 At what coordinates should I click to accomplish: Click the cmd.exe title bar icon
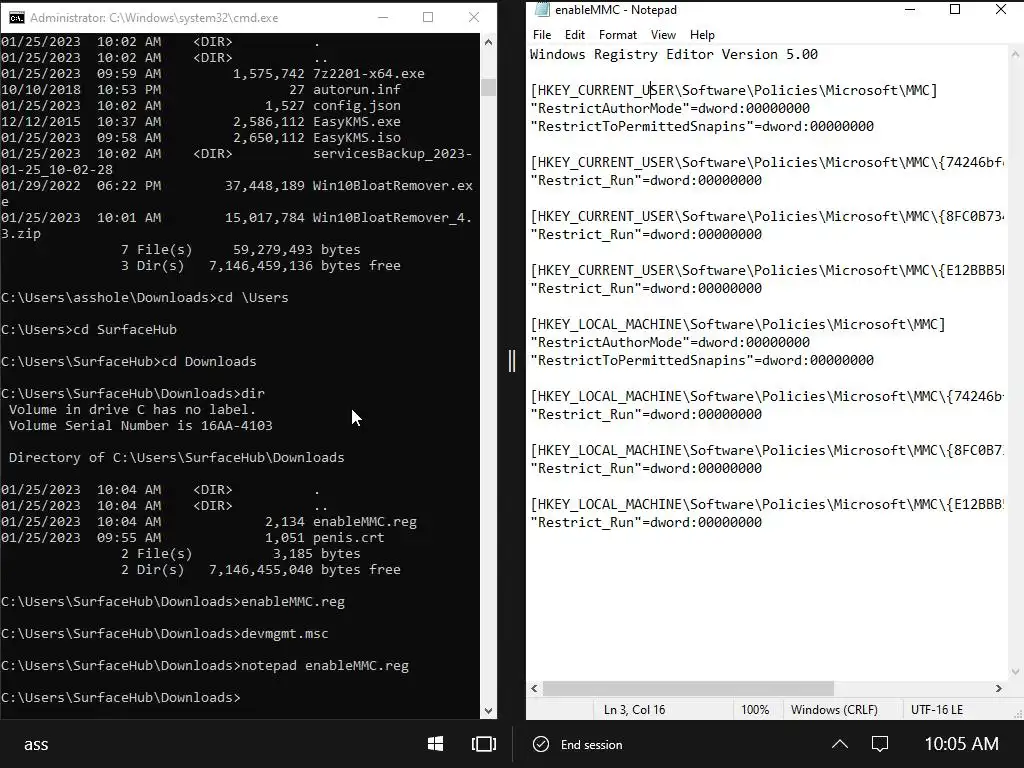click(x=16, y=18)
